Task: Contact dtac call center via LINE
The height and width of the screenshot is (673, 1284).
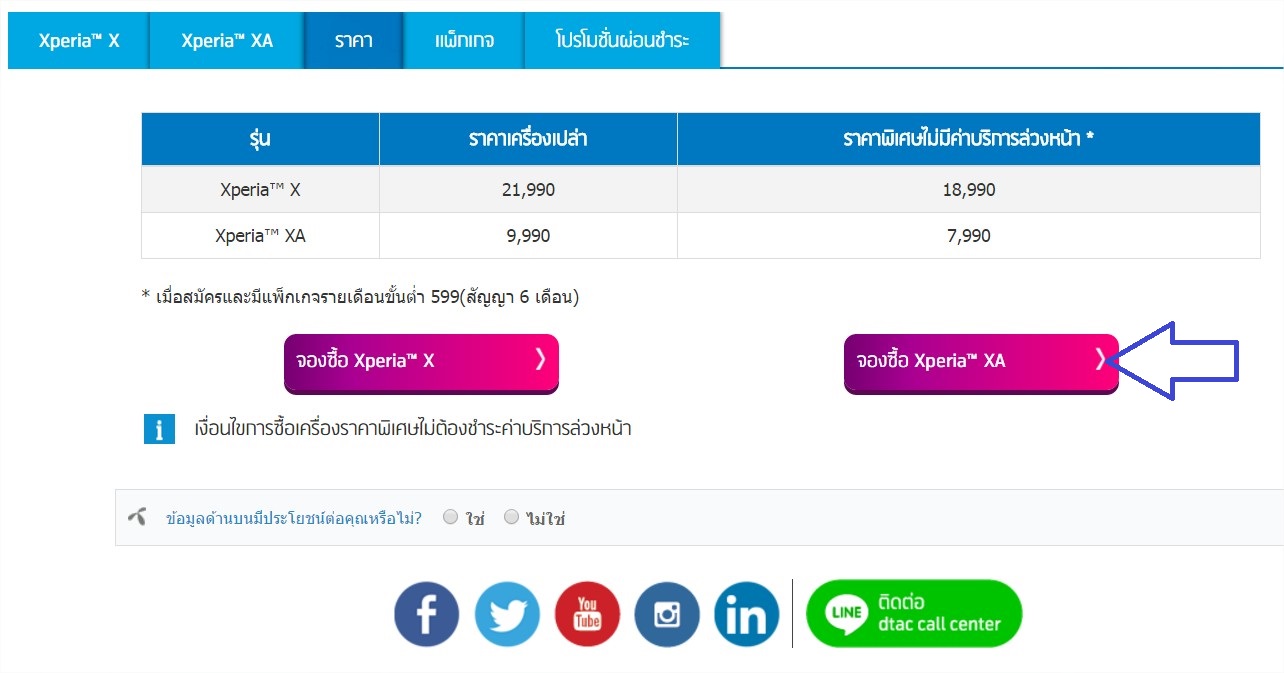Action: pyautogui.click(x=914, y=613)
